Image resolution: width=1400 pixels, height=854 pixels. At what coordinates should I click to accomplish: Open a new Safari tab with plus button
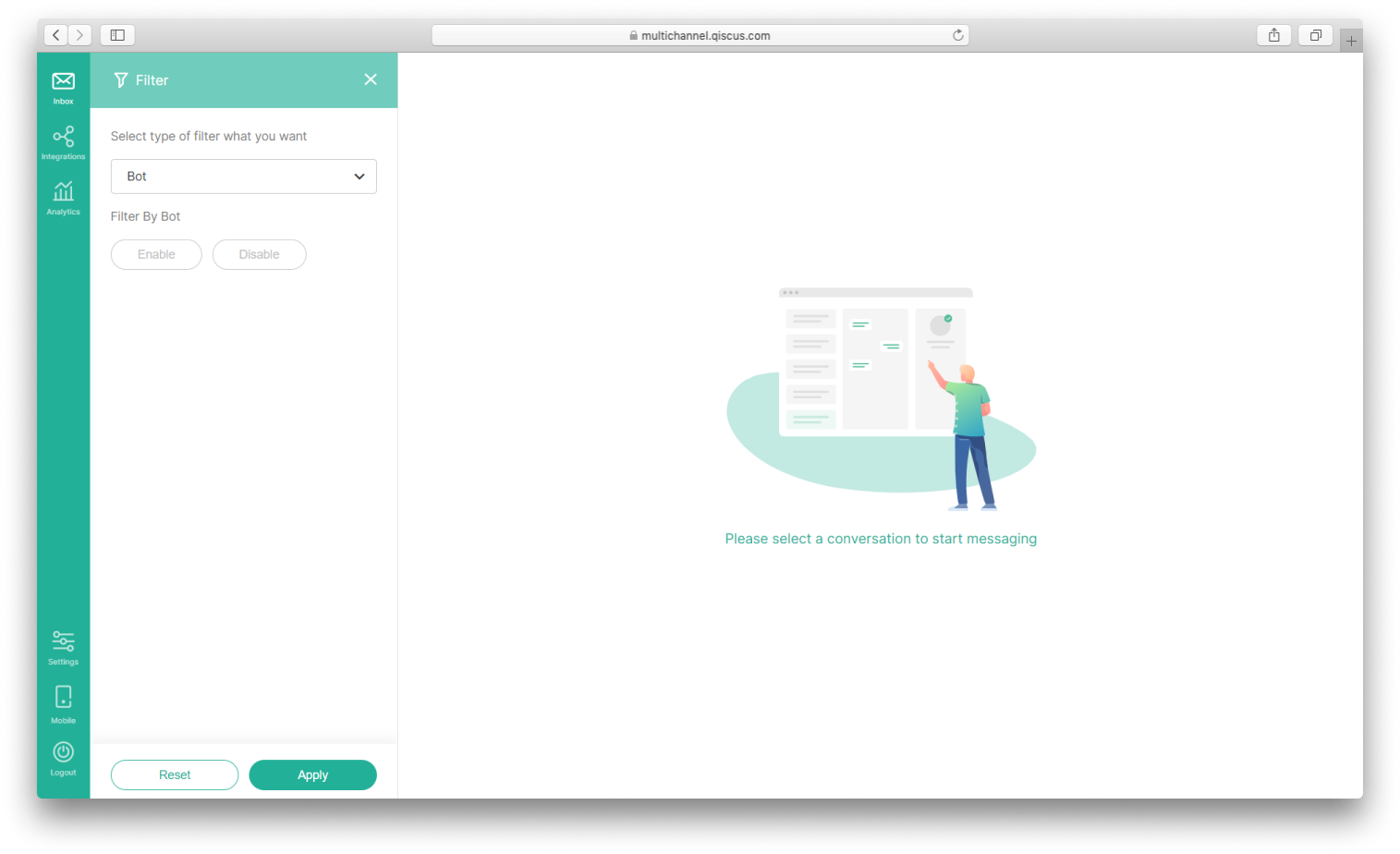click(1351, 41)
